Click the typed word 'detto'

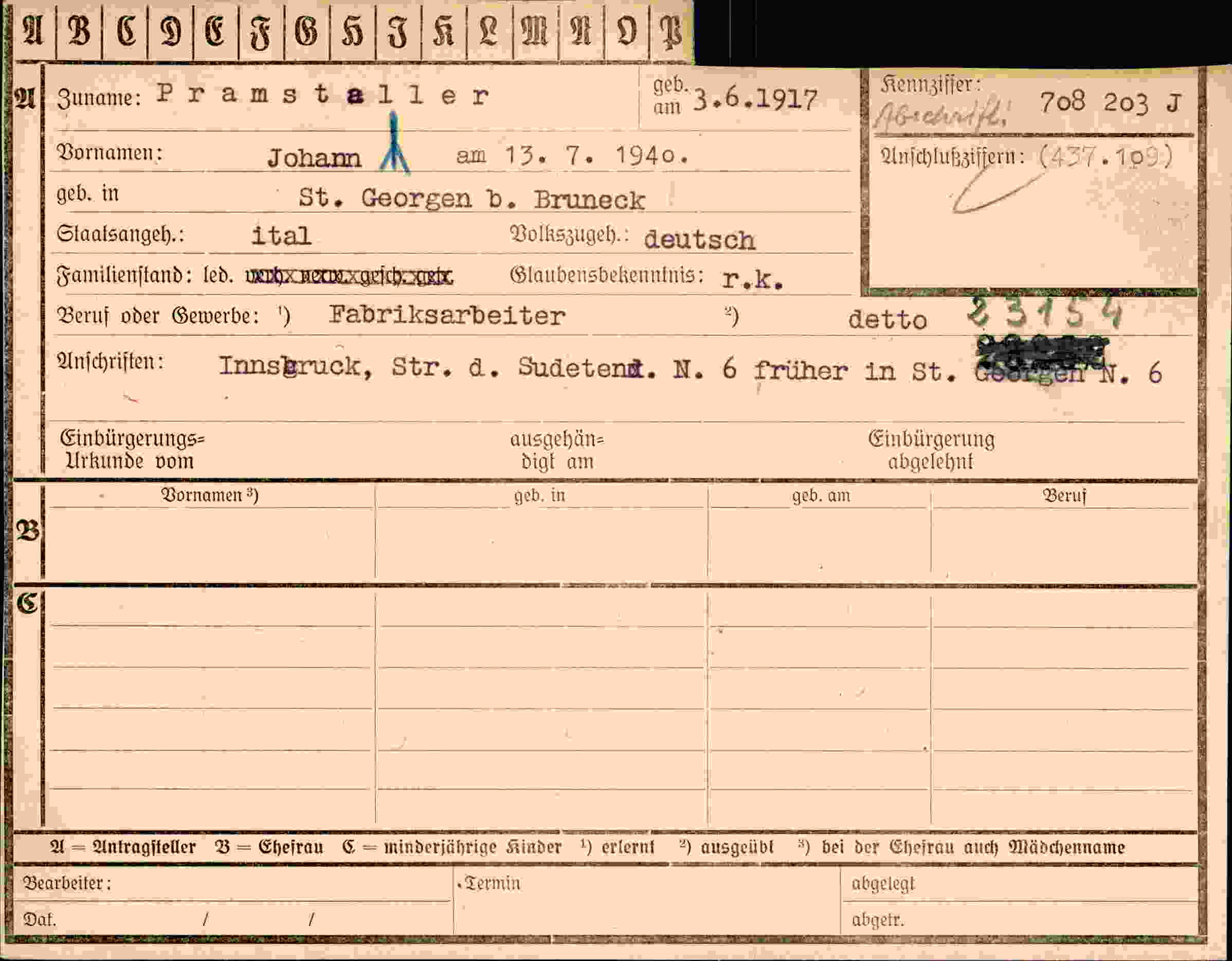point(887,320)
